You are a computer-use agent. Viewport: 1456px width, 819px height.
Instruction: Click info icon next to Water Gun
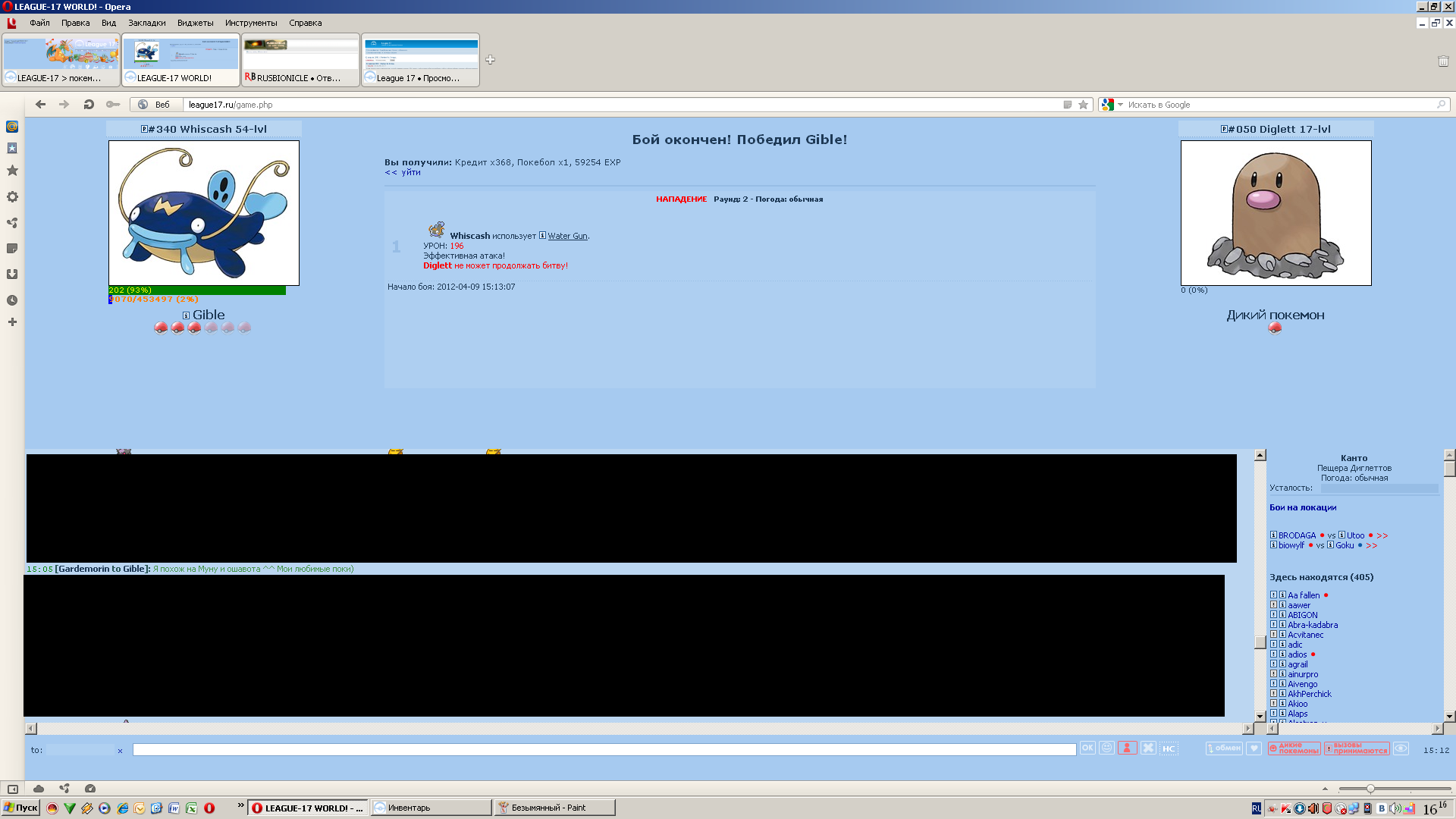click(x=542, y=236)
